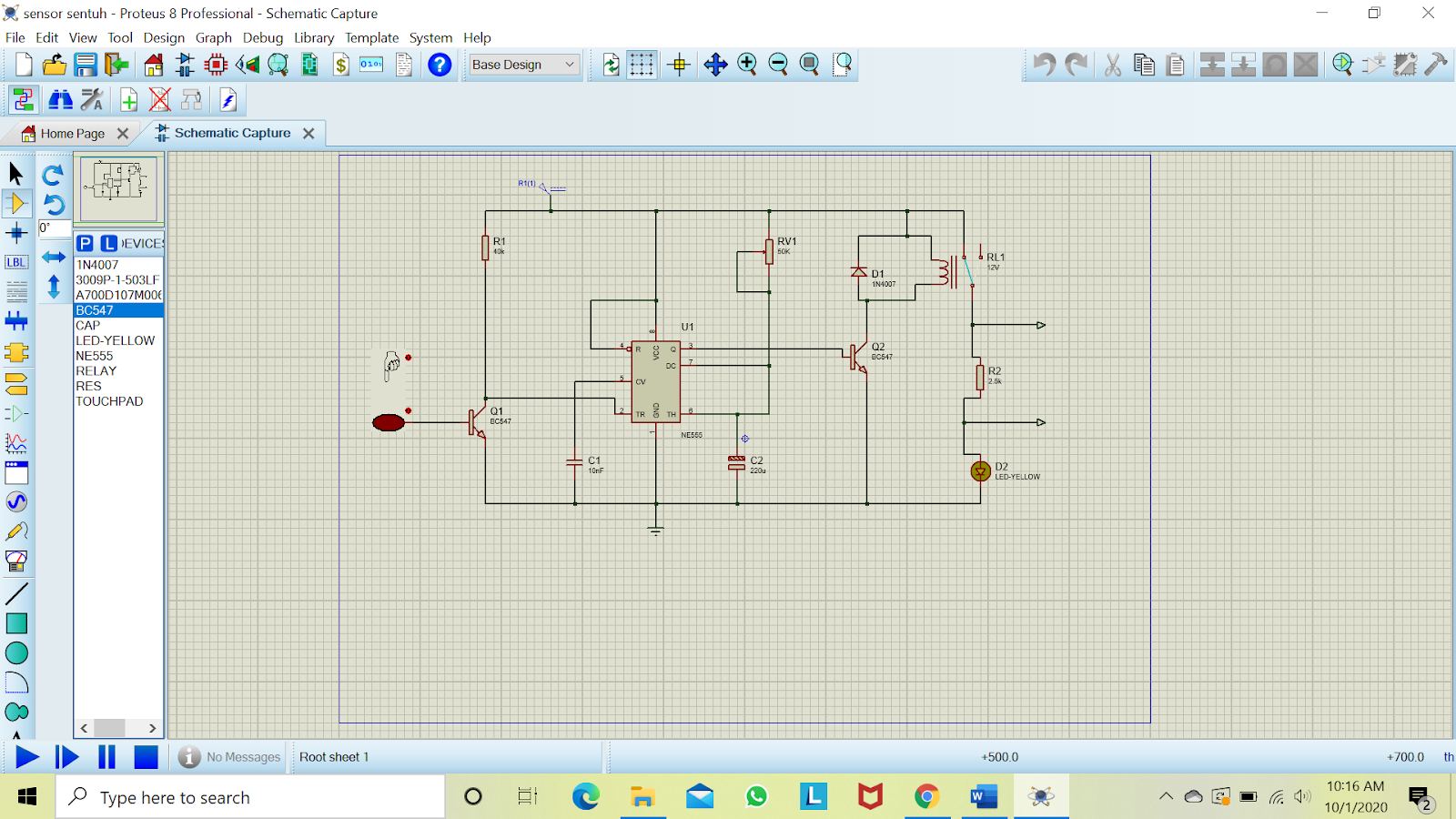Click the device list horizontal scrollbar
Image resolution: width=1456 pixels, height=819 pixels.
(x=118, y=728)
